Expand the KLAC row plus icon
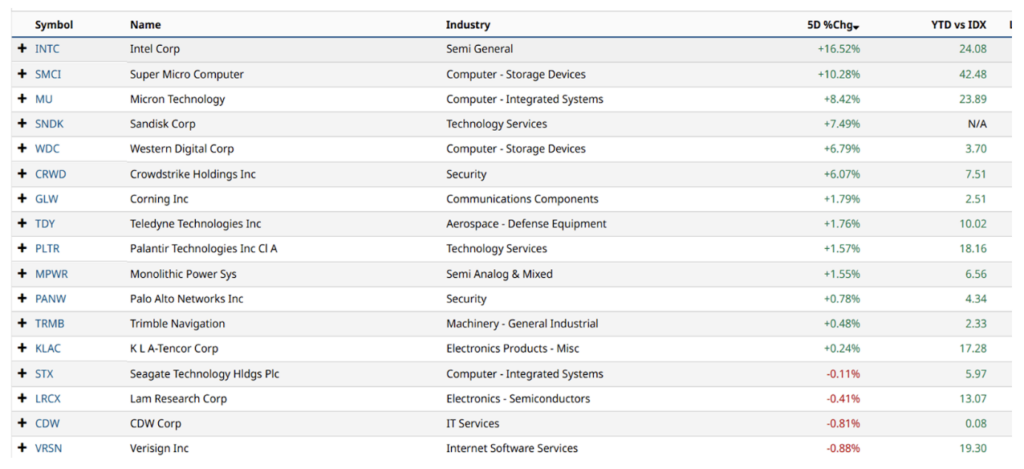Screen dimensions: 1024x469 point(22,349)
